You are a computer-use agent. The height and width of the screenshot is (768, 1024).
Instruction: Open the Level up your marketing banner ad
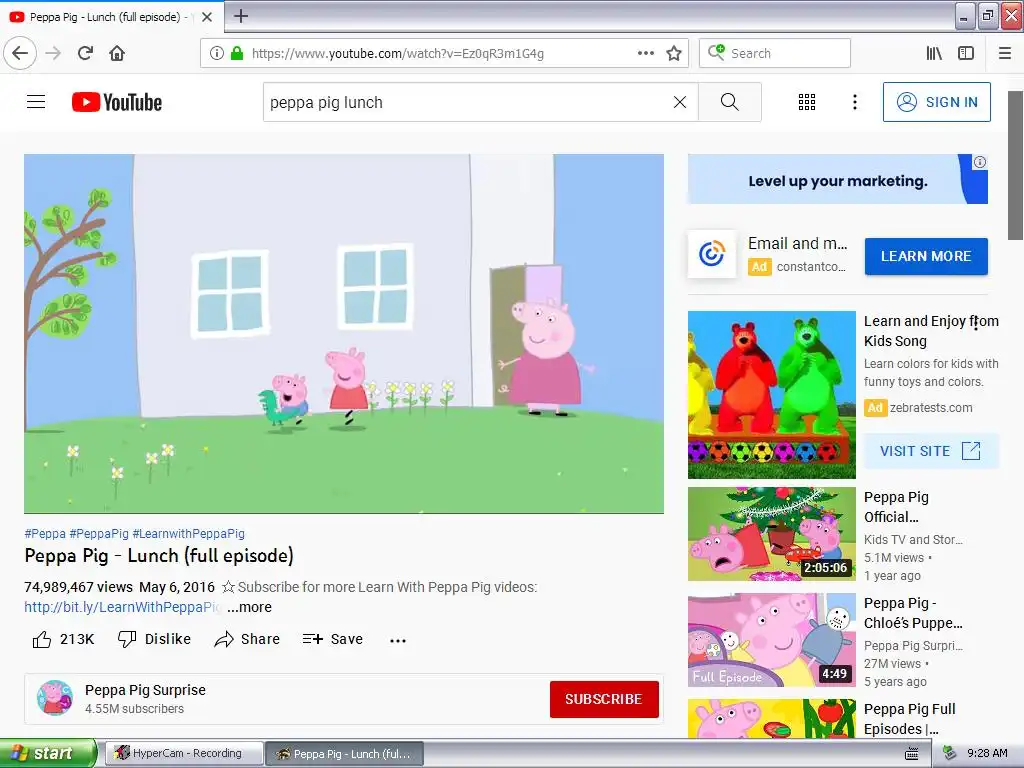point(838,179)
